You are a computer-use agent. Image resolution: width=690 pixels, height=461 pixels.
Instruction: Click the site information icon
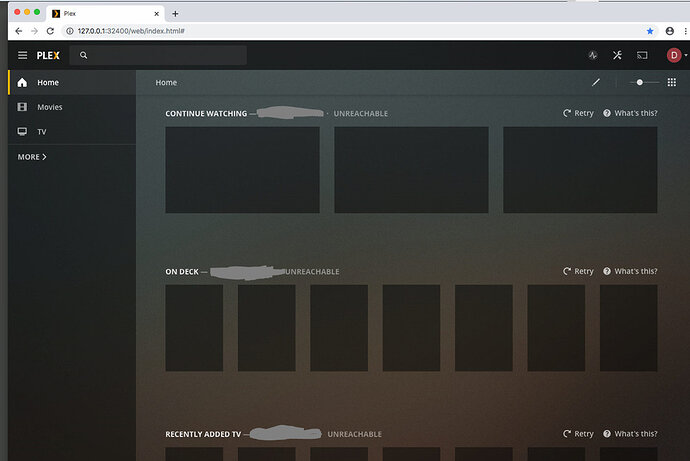pyautogui.click(x=70, y=31)
